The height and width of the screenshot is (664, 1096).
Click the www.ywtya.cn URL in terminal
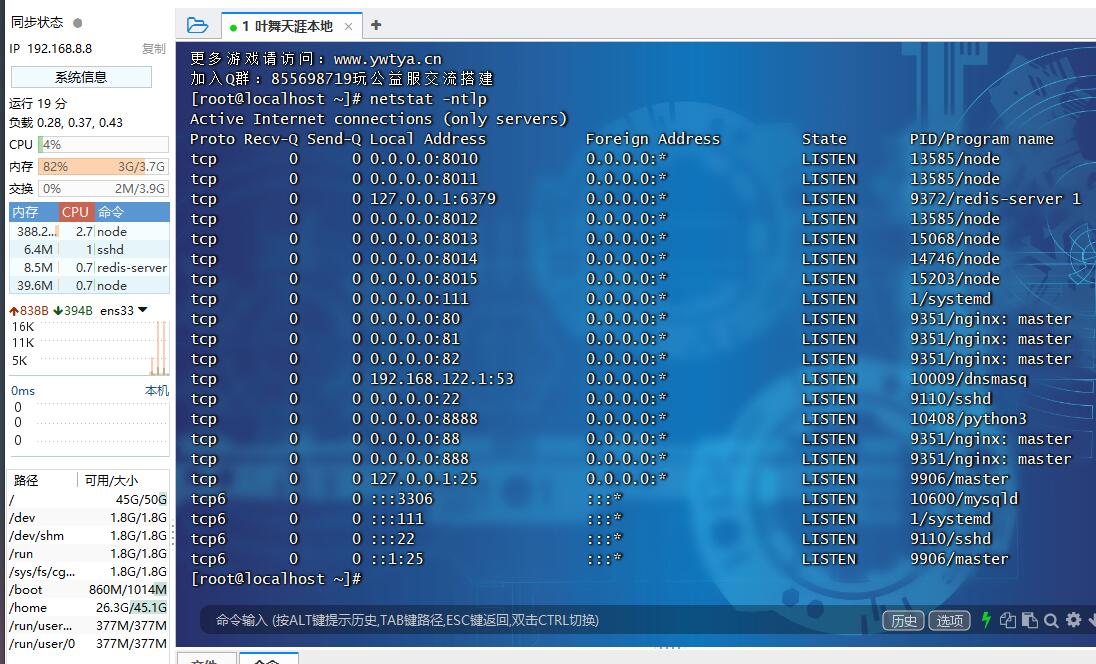387,59
